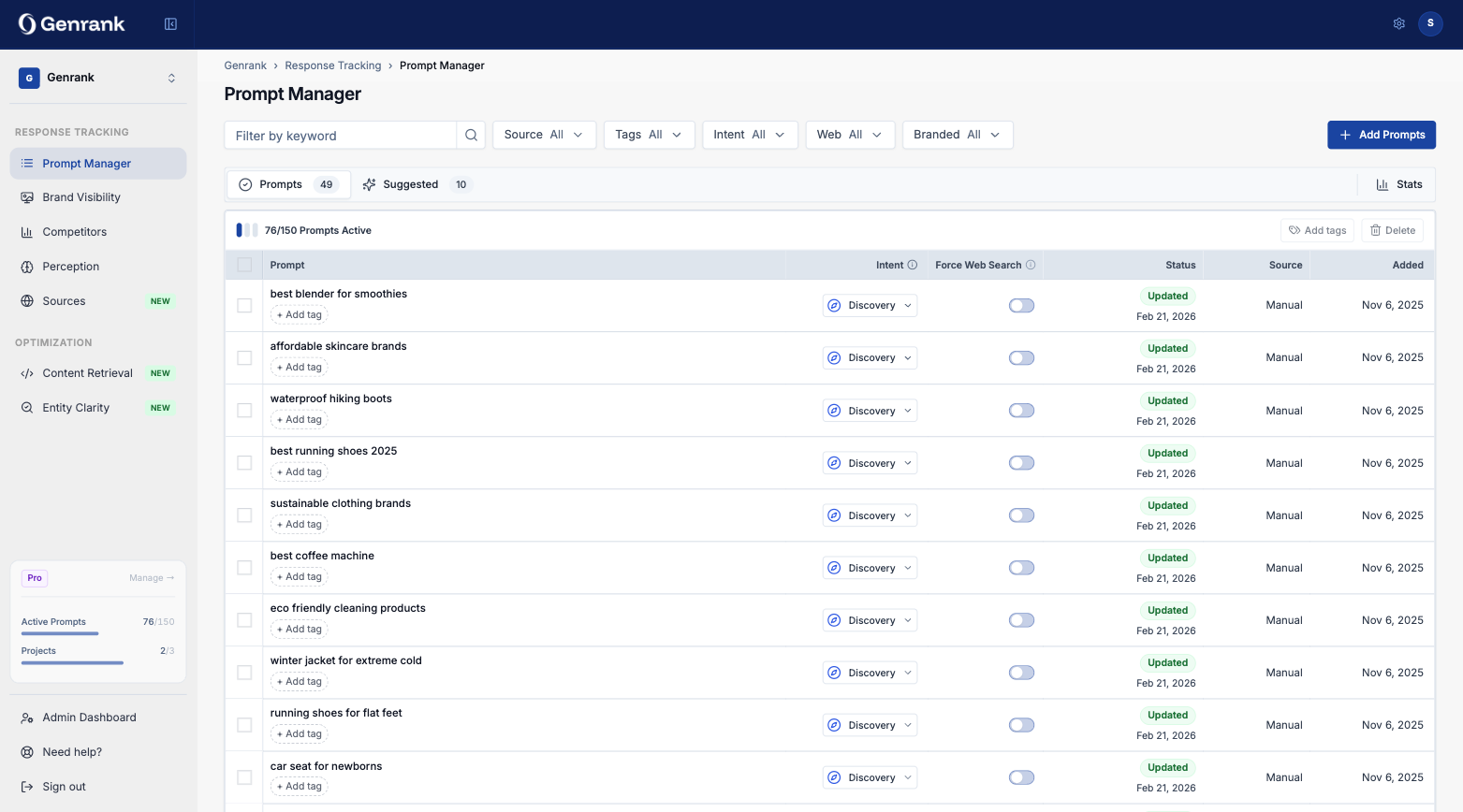Toggle Force Web Search for best blender row
This screenshot has height=812, width=1463.
coord(1021,306)
